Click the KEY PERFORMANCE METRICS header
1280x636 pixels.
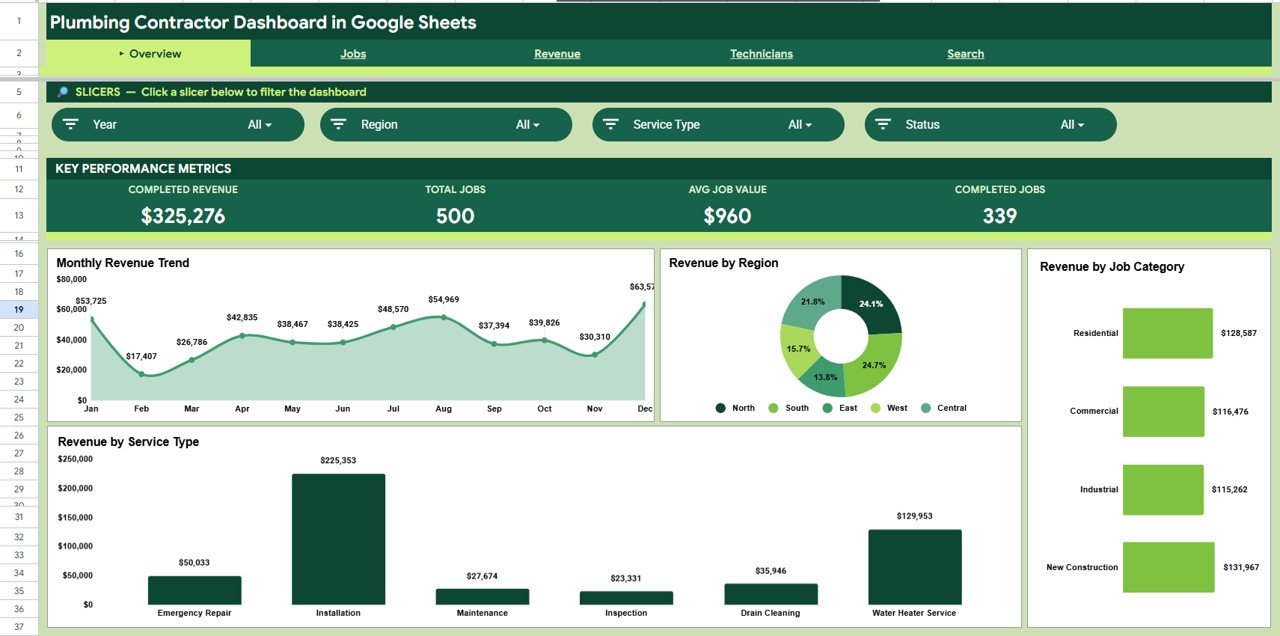tap(143, 169)
